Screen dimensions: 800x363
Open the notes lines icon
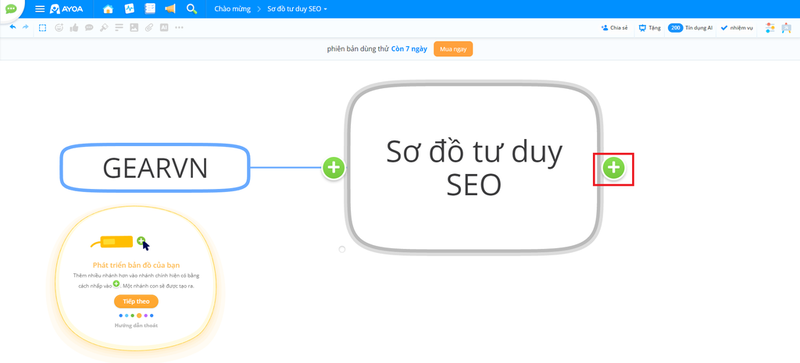tap(119, 28)
